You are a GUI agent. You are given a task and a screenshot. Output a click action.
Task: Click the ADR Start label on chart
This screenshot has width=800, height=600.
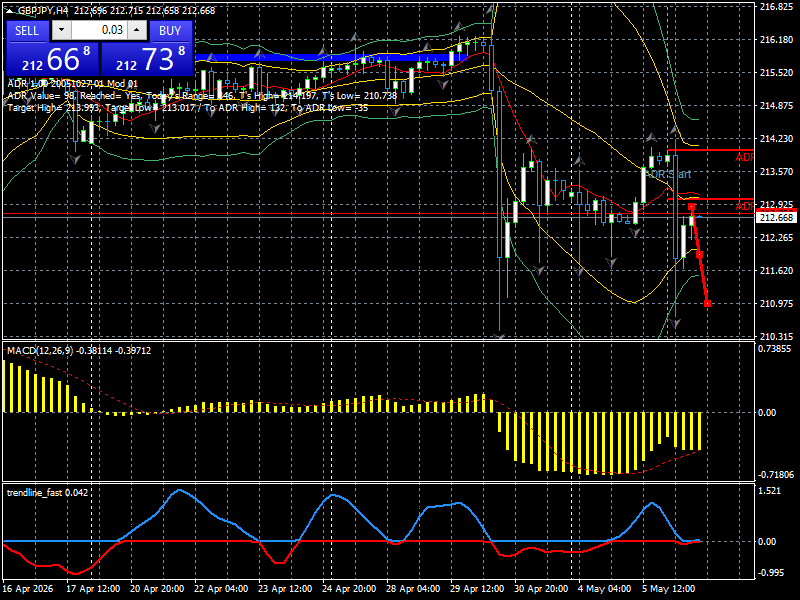click(x=668, y=174)
